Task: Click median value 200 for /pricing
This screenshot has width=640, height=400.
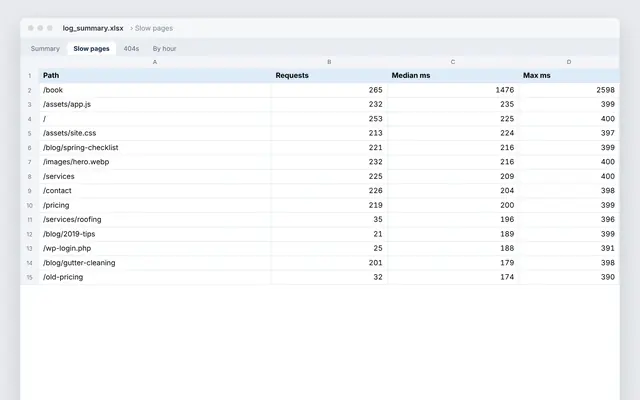Action: point(453,205)
